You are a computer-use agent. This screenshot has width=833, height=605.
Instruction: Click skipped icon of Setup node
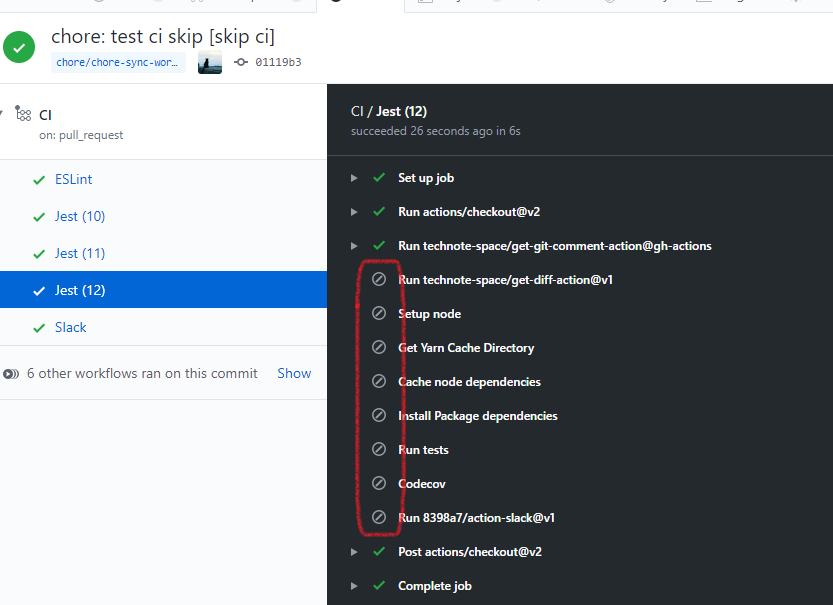click(x=379, y=313)
